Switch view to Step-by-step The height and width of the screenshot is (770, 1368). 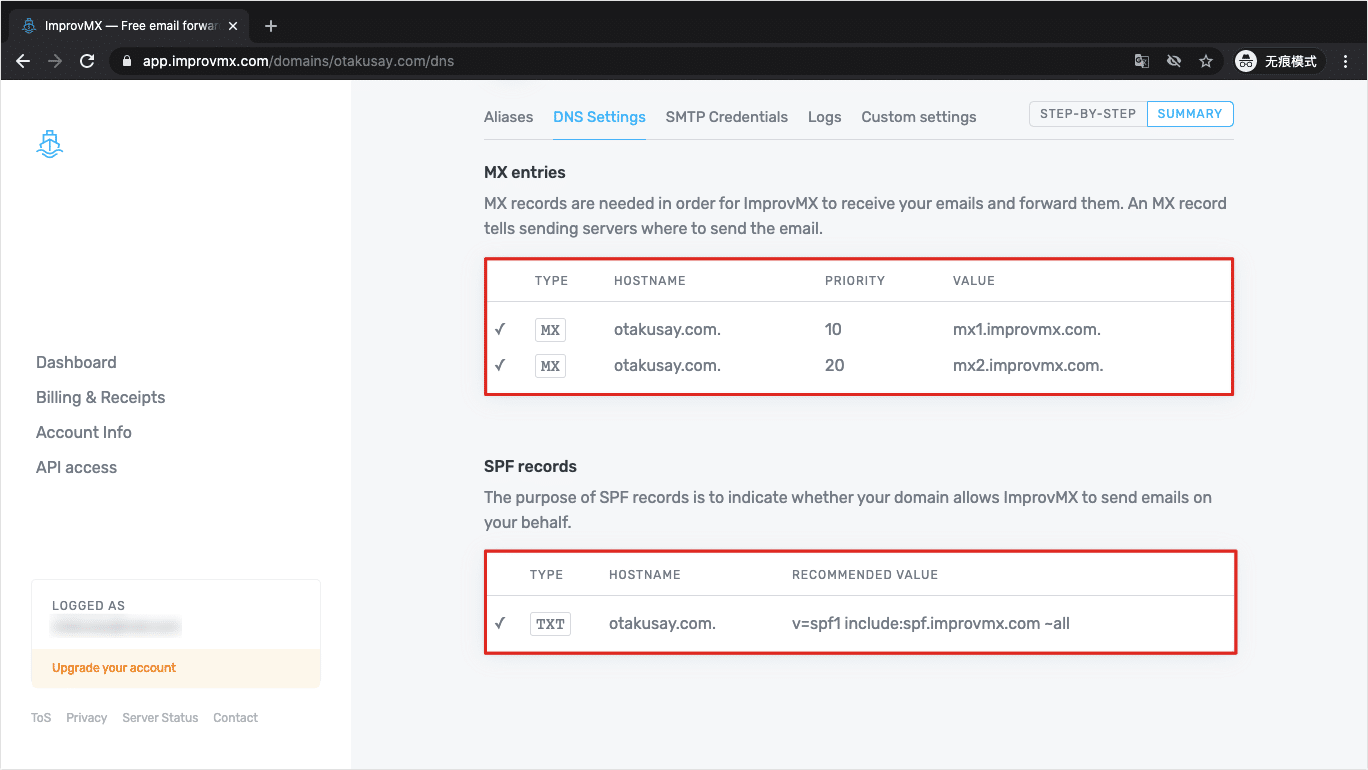coord(1088,114)
